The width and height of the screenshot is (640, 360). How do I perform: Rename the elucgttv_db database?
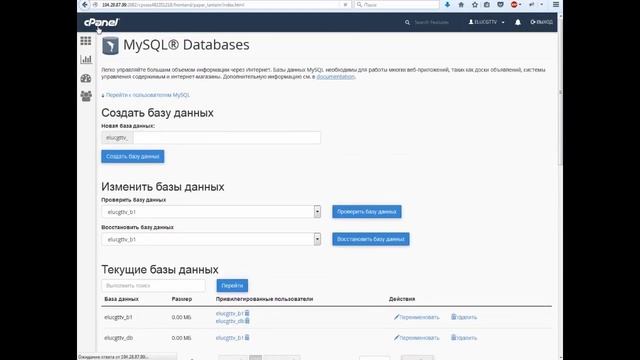click(417, 338)
